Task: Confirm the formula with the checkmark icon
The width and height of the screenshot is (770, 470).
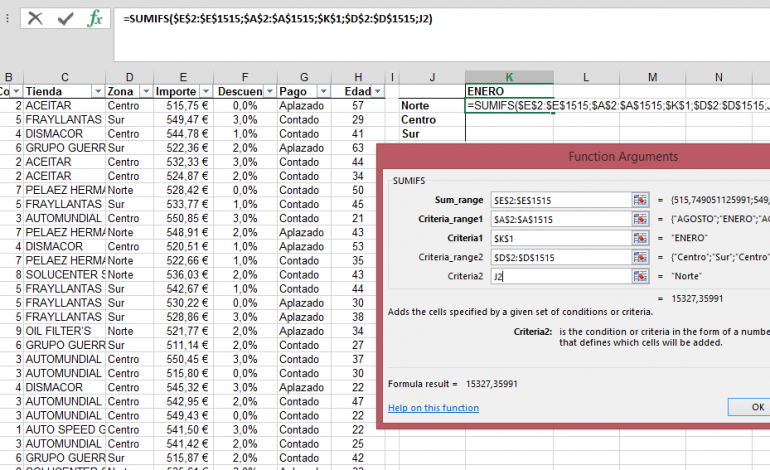Action: 65,19
